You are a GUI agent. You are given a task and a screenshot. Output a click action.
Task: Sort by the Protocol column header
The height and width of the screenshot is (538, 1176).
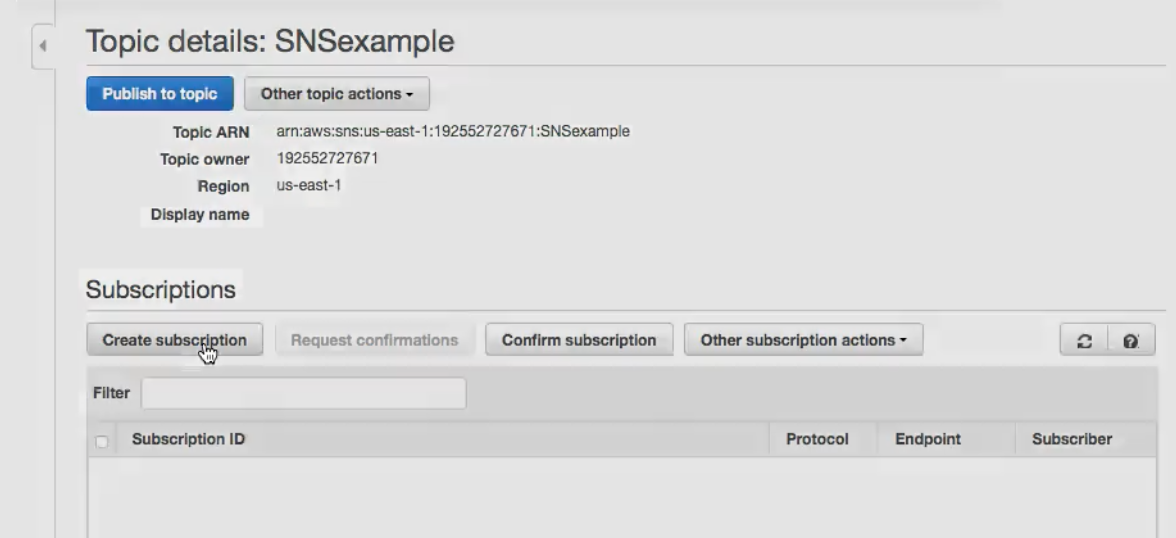pos(817,439)
